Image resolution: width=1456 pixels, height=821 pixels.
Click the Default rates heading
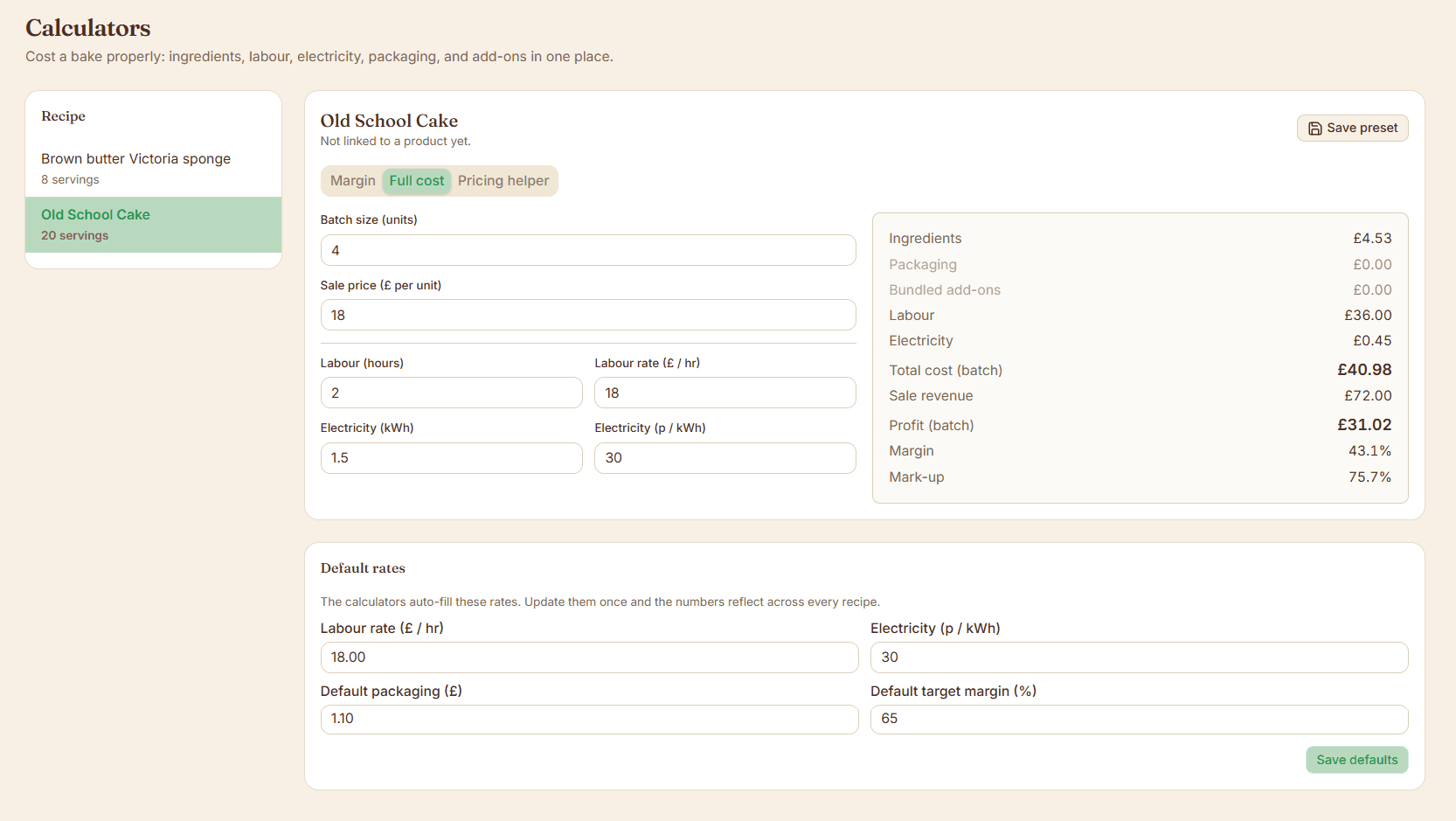pyautogui.click(x=363, y=568)
